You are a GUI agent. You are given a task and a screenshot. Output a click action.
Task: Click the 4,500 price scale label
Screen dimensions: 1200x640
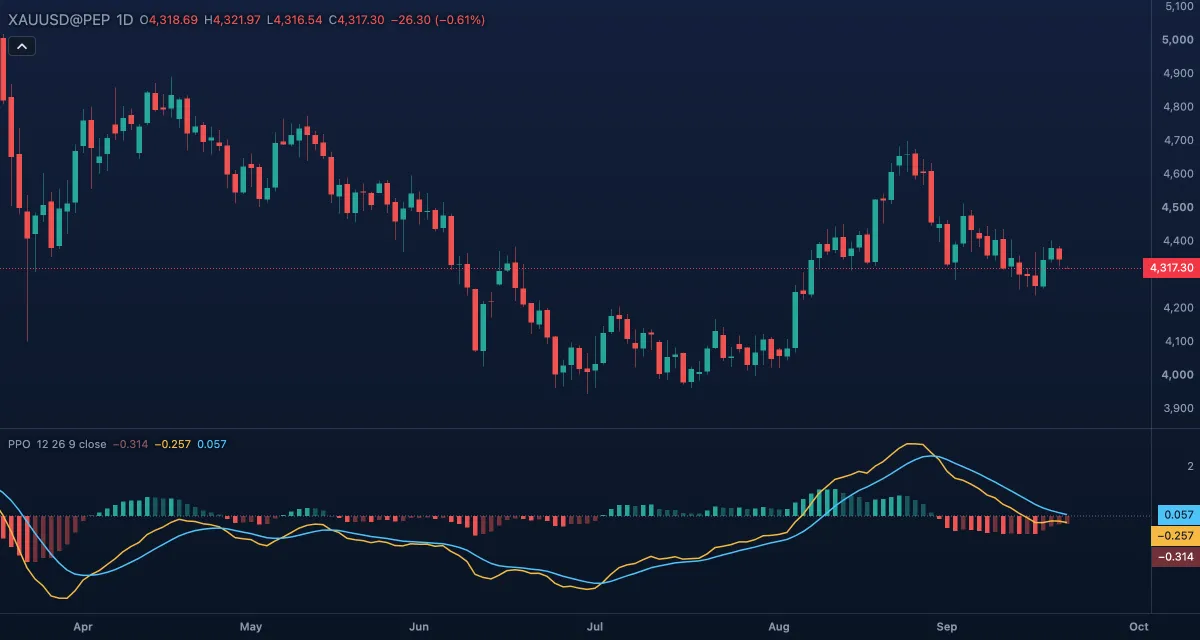(1178, 207)
